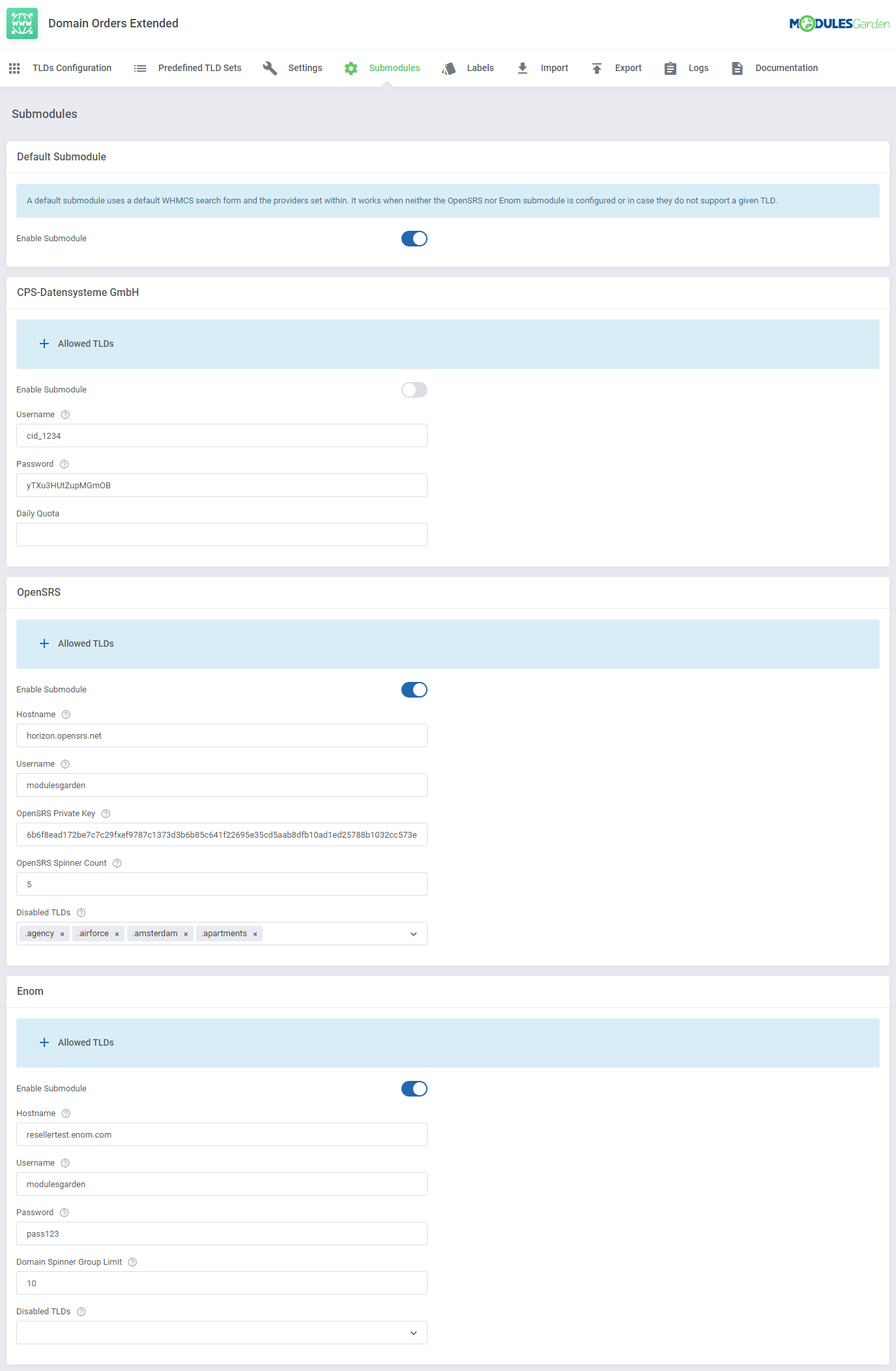Click help icon beside OpenSRS Spinner Count
896x1371 pixels.
(x=117, y=863)
